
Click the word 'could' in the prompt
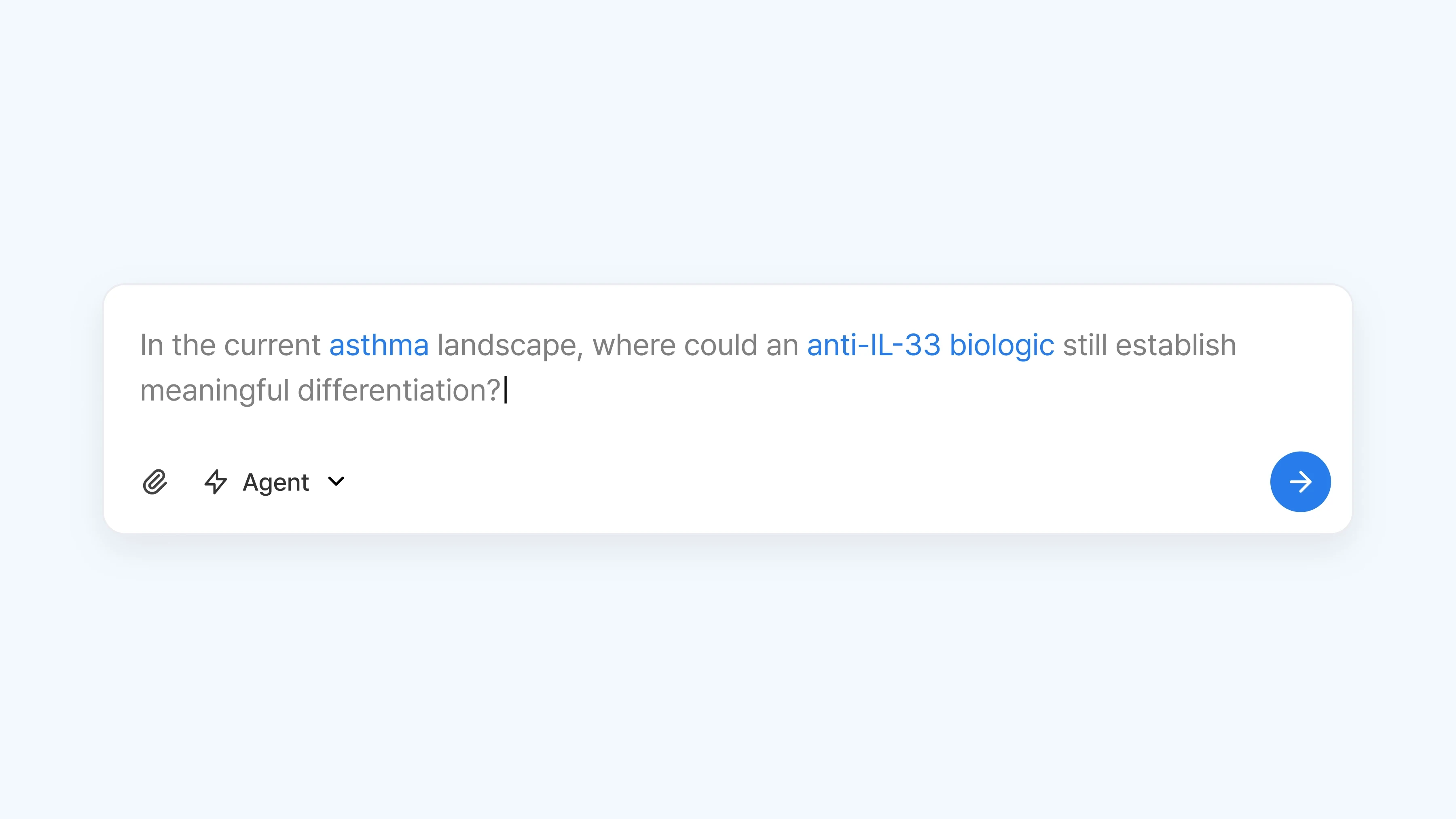click(x=721, y=345)
